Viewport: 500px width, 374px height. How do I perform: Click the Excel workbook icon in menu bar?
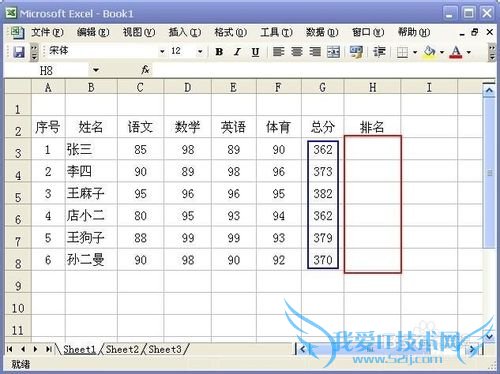(17, 33)
